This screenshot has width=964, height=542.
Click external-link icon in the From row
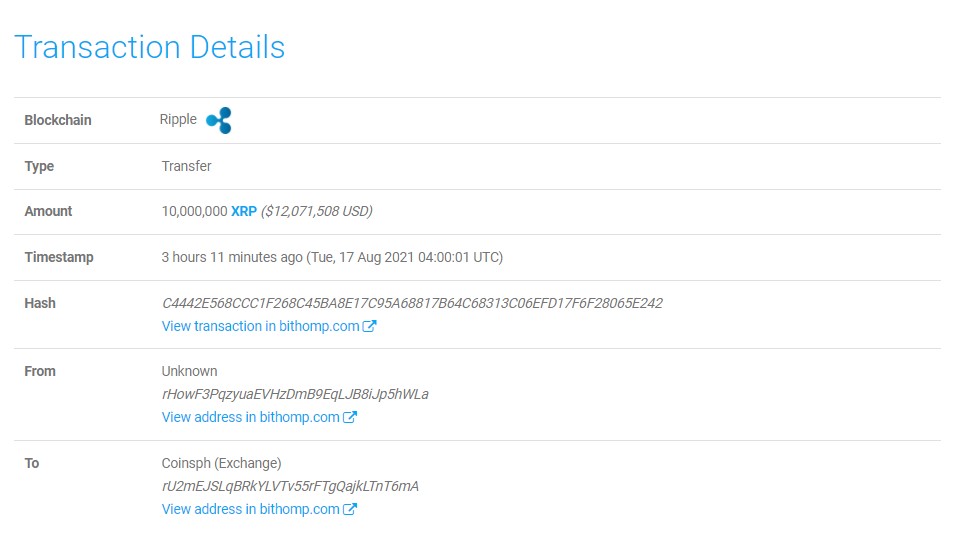tap(350, 417)
